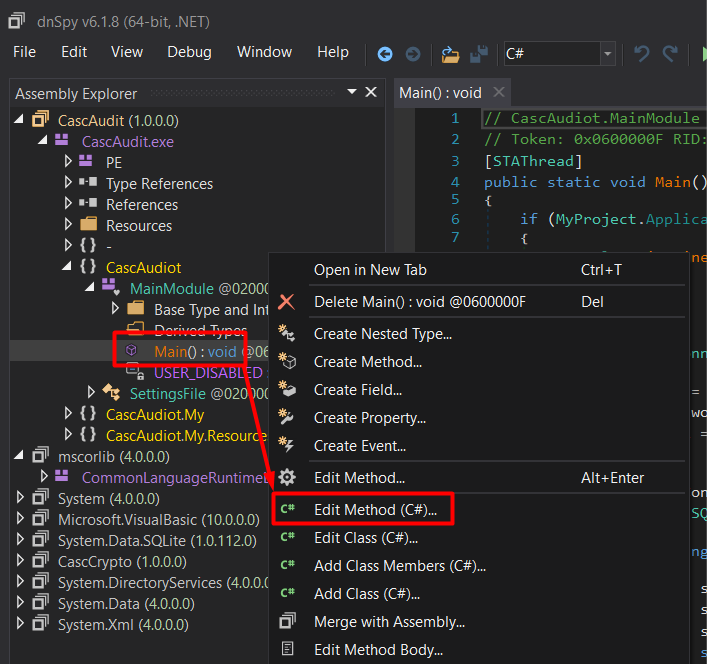Select Delete Main() : void menu entry
707x664 pixels.
coord(419,301)
